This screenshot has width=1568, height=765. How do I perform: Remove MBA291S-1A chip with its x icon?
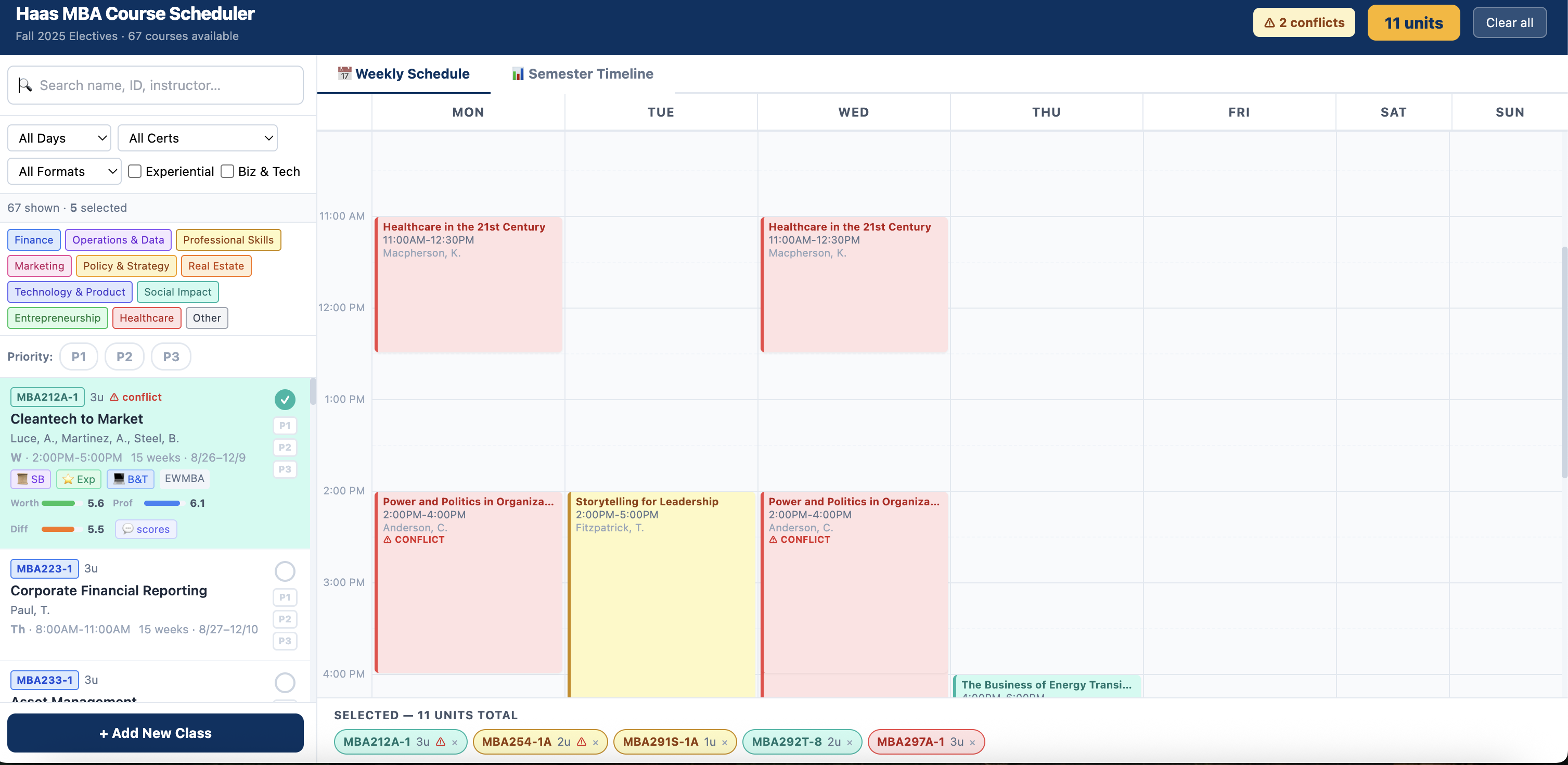pos(724,743)
